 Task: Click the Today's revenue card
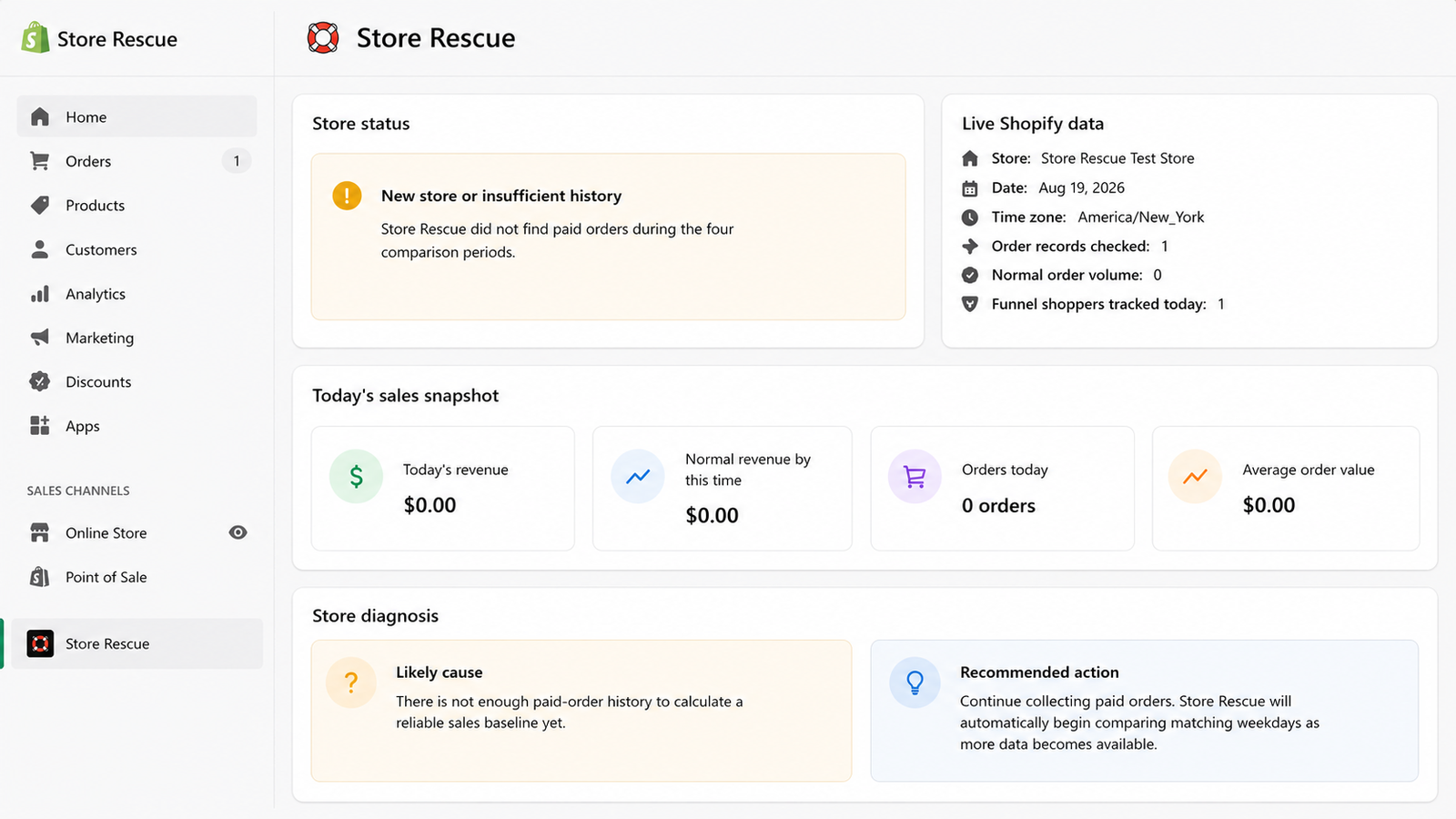coord(443,489)
